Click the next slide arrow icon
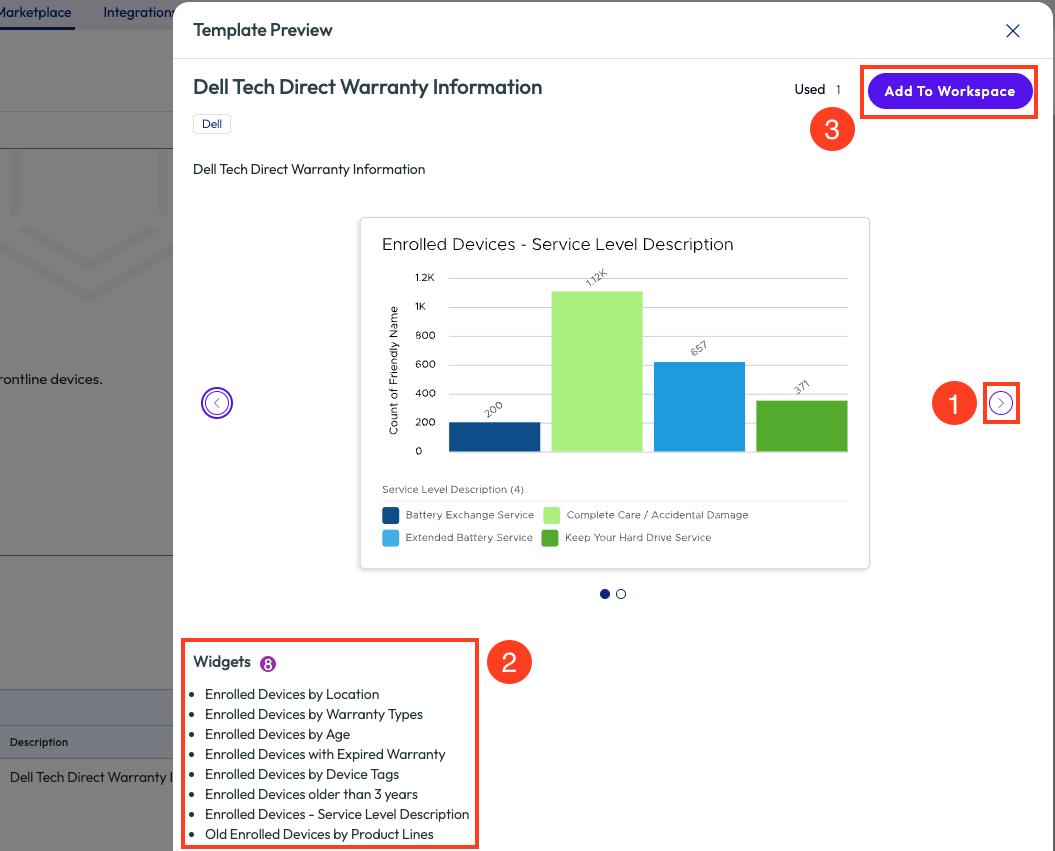 point(1001,403)
